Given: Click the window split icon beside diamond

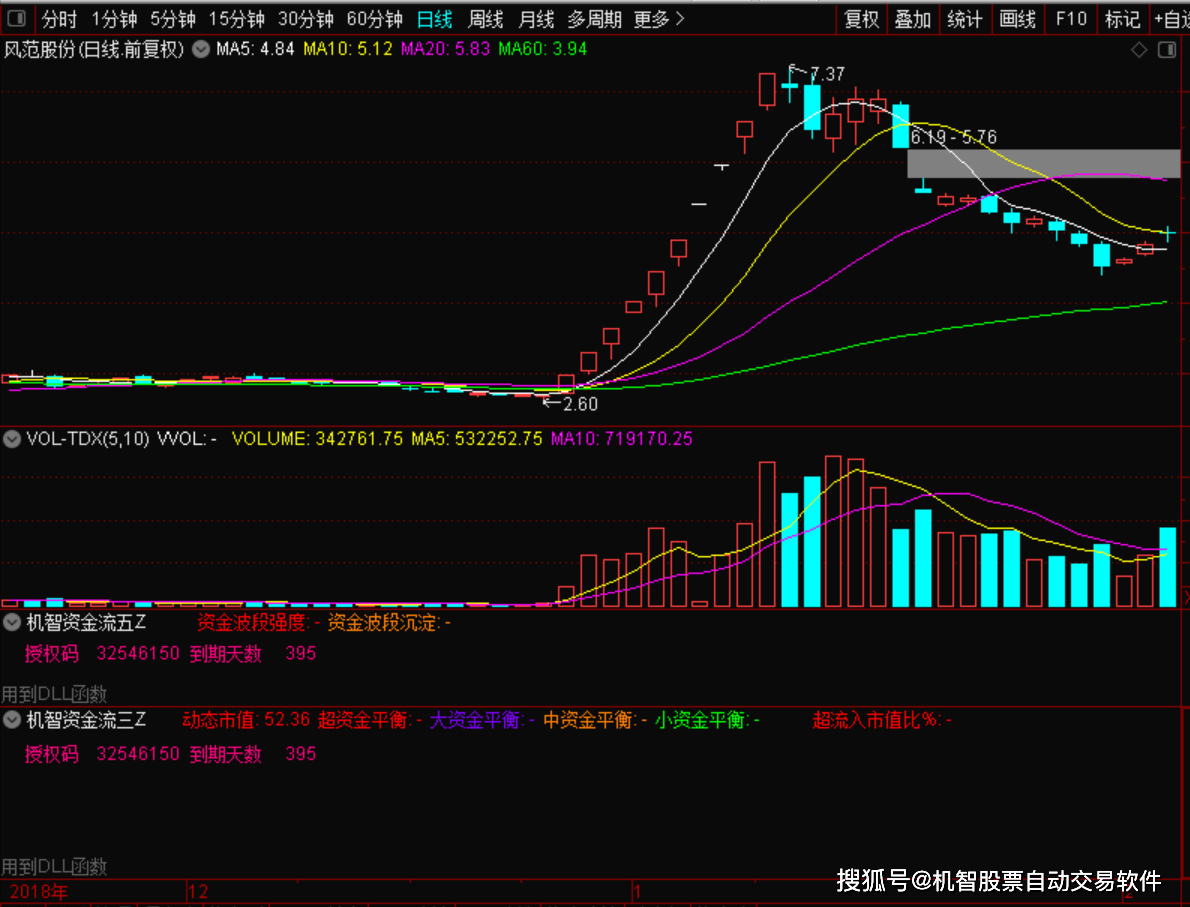Looking at the screenshot, I should point(1166,50).
